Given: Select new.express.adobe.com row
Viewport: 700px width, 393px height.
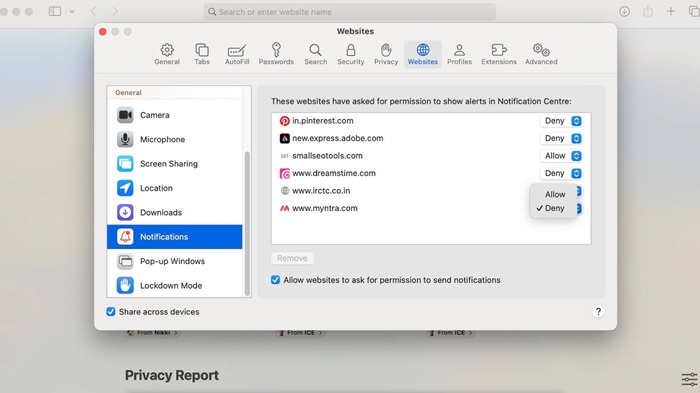Looking at the screenshot, I should tap(431, 138).
